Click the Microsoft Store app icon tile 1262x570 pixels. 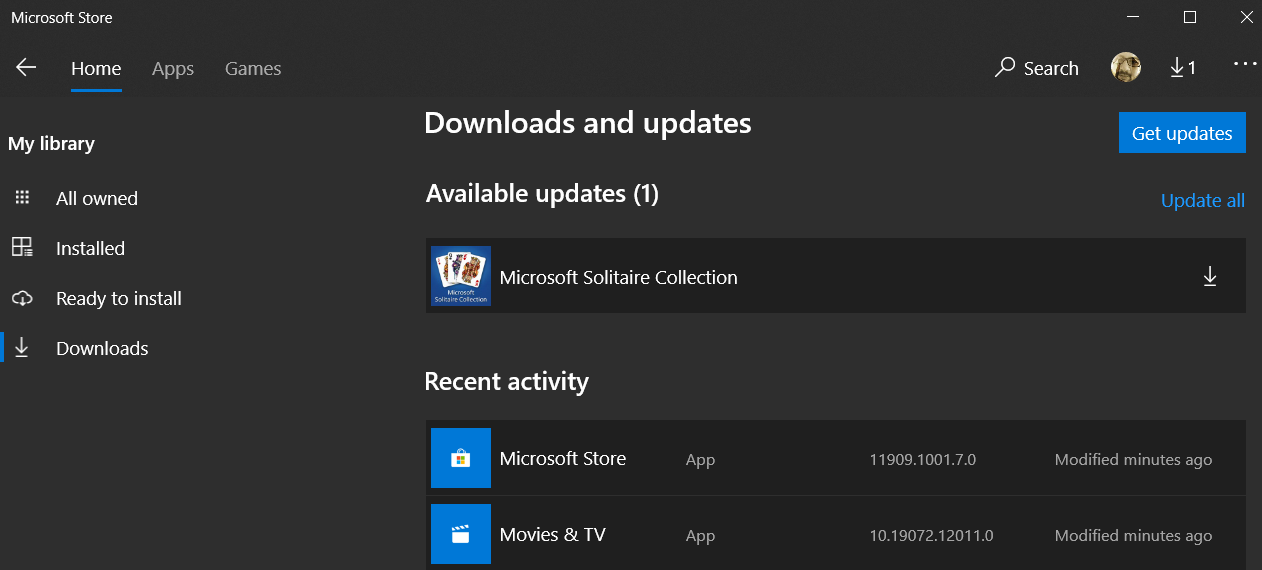[461, 458]
